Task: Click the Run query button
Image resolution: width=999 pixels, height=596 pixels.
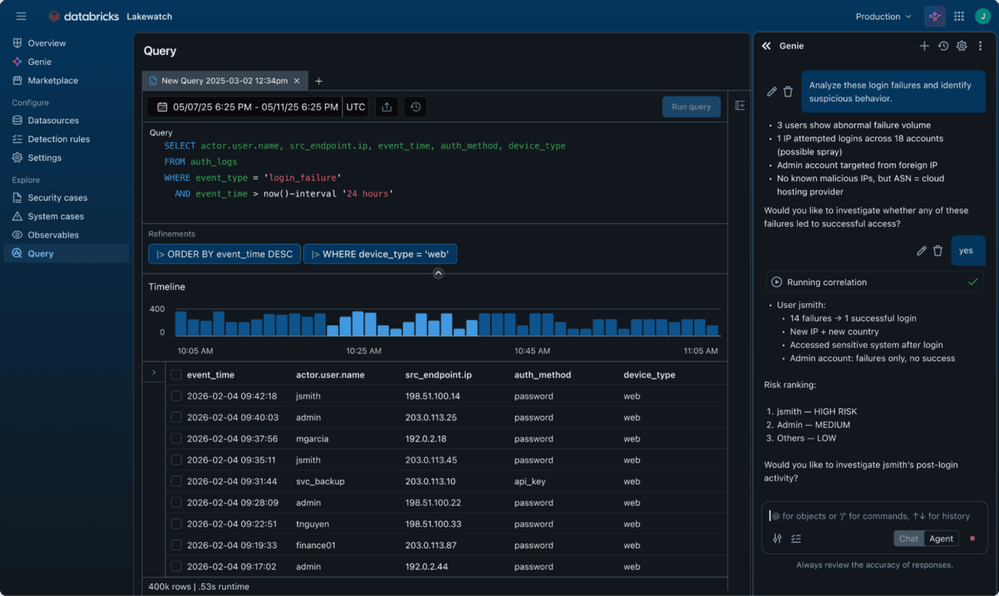Action: [691, 107]
